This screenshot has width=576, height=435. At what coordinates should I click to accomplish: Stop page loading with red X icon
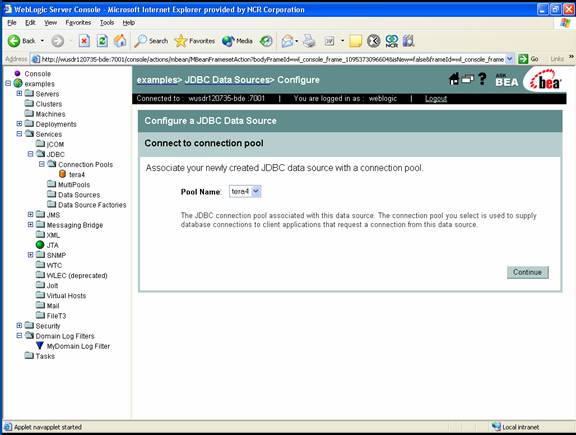[84, 41]
